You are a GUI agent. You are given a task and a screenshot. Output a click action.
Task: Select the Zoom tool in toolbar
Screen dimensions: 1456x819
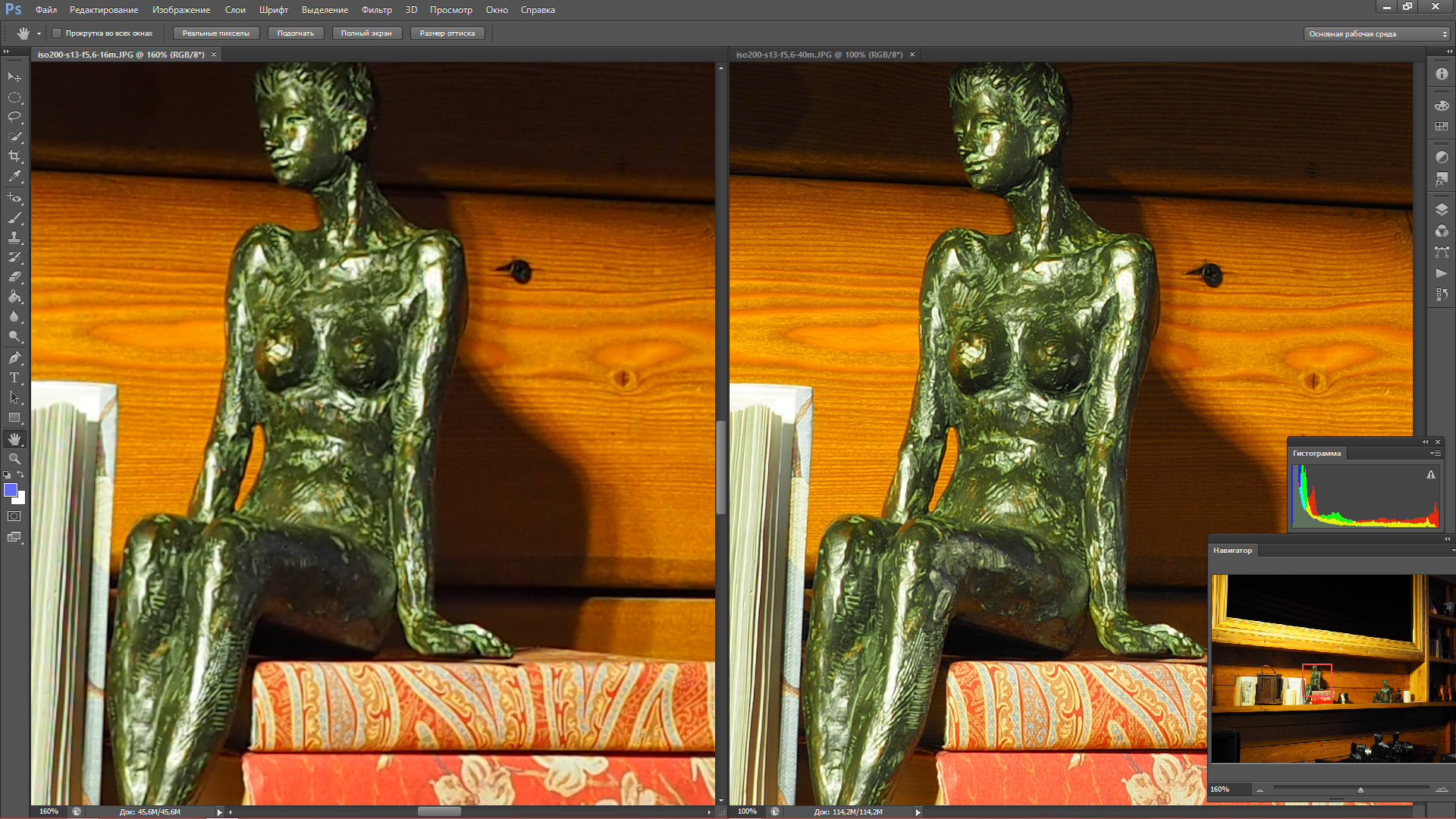pyautogui.click(x=14, y=459)
